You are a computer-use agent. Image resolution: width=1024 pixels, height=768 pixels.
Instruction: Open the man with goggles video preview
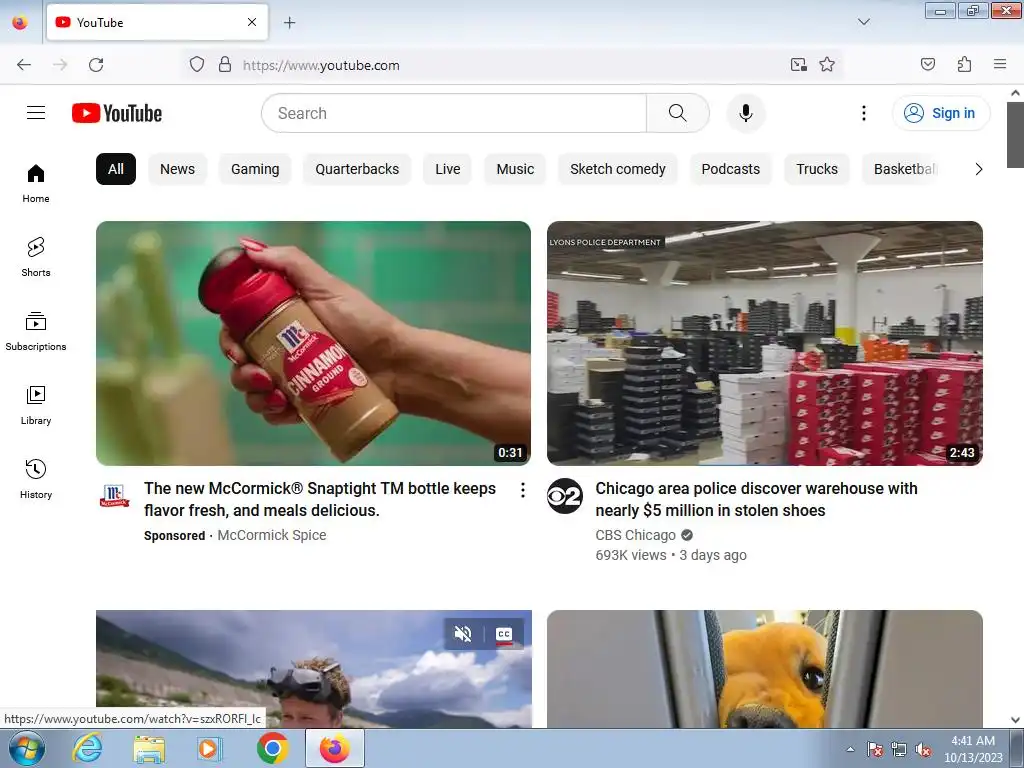pyautogui.click(x=313, y=669)
